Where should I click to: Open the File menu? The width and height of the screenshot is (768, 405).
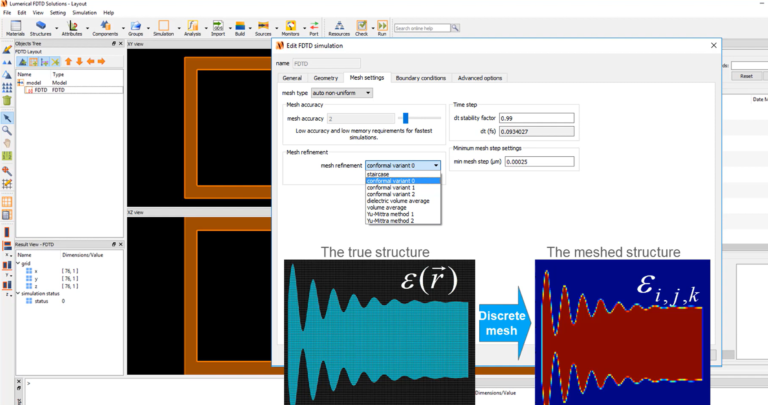click(x=7, y=13)
